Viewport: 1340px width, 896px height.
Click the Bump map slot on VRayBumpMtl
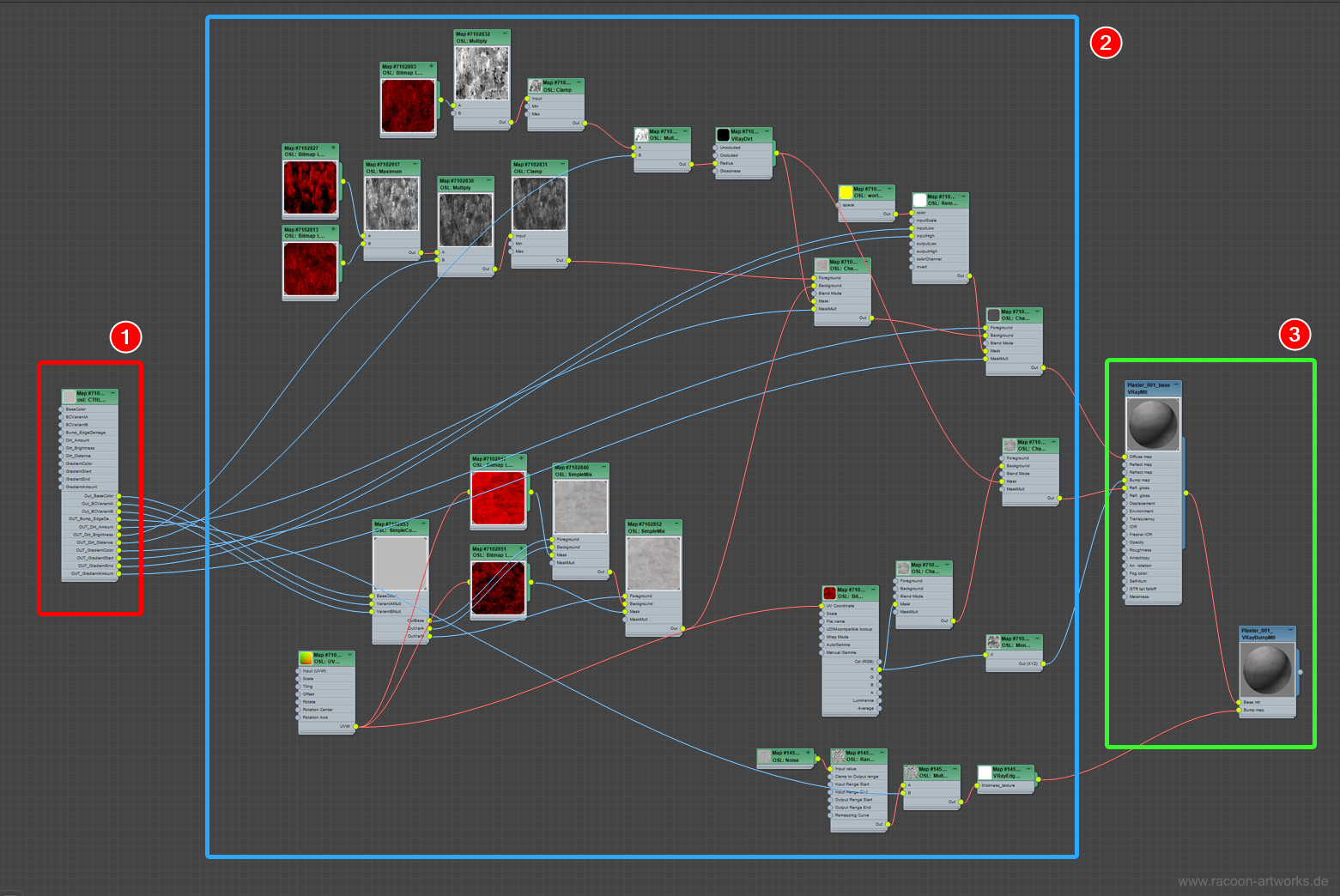[x=1239, y=710]
